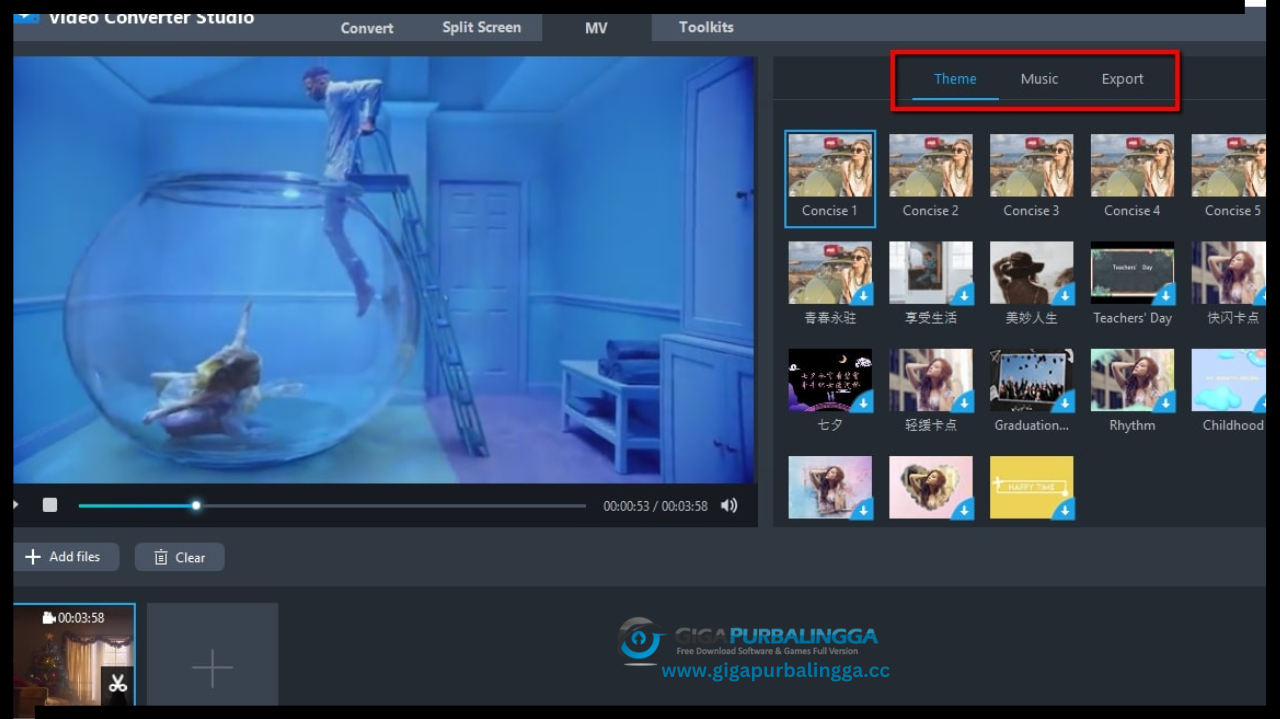This screenshot has height=719, width=1280.
Task: Click the video seek progress bar
Action: click(332, 506)
